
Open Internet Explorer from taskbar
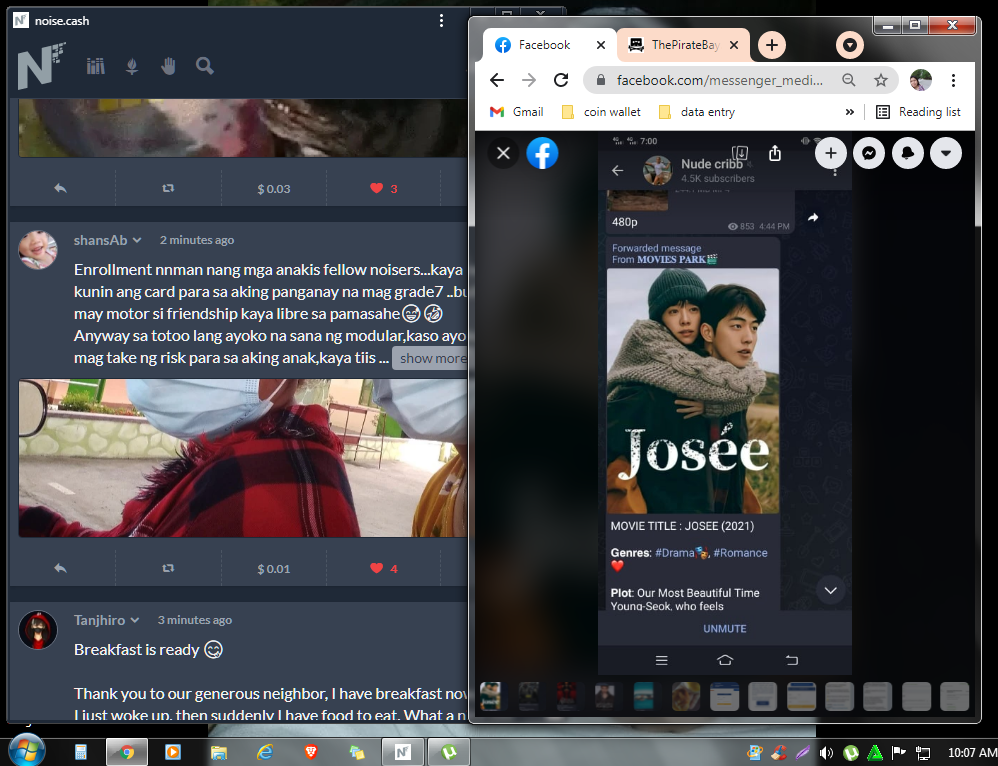click(x=265, y=752)
